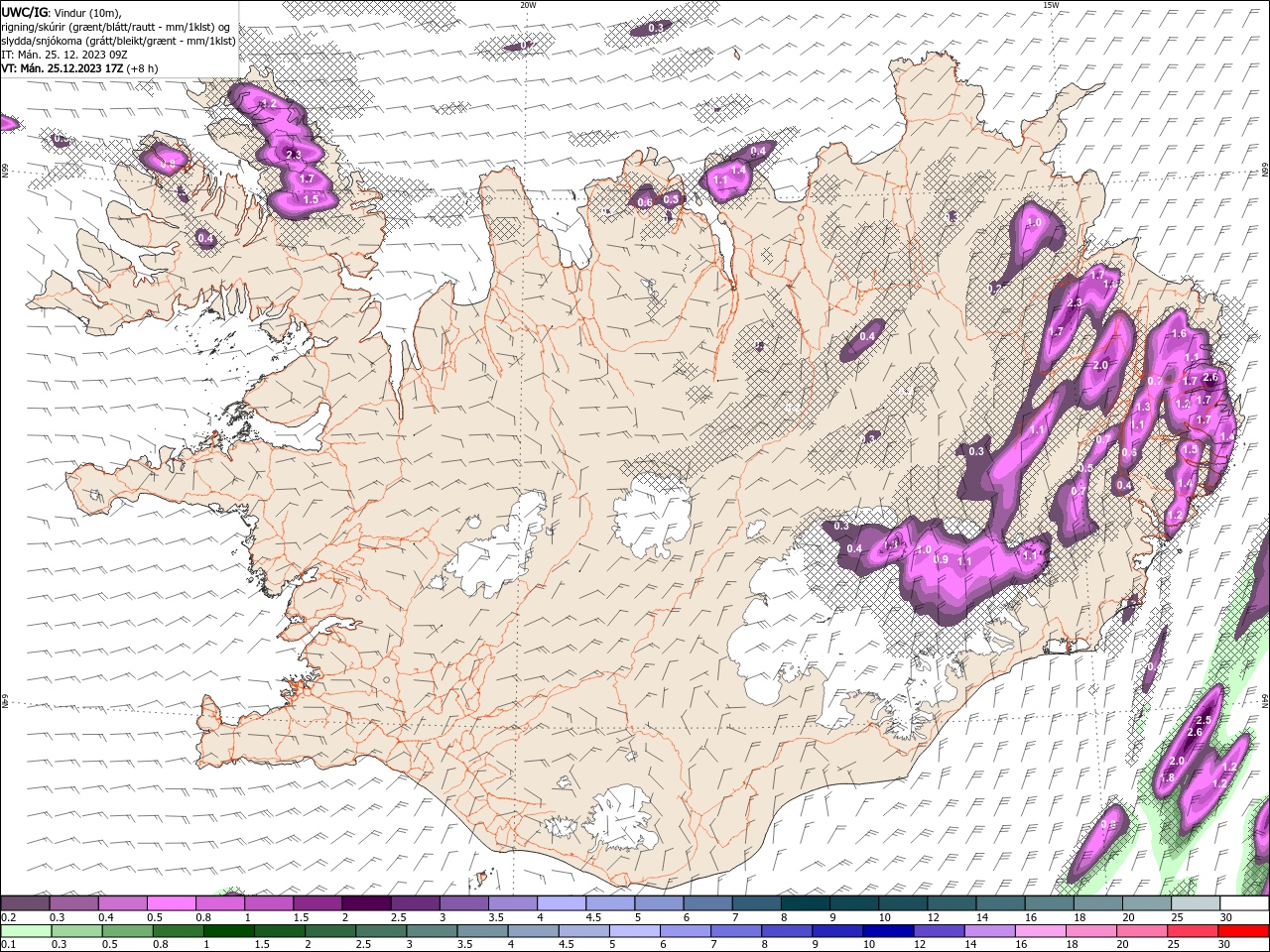The image size is (1270, 952).
Task: Click the "0.2" label in the upper legend
Action: [x=7, y=917]
